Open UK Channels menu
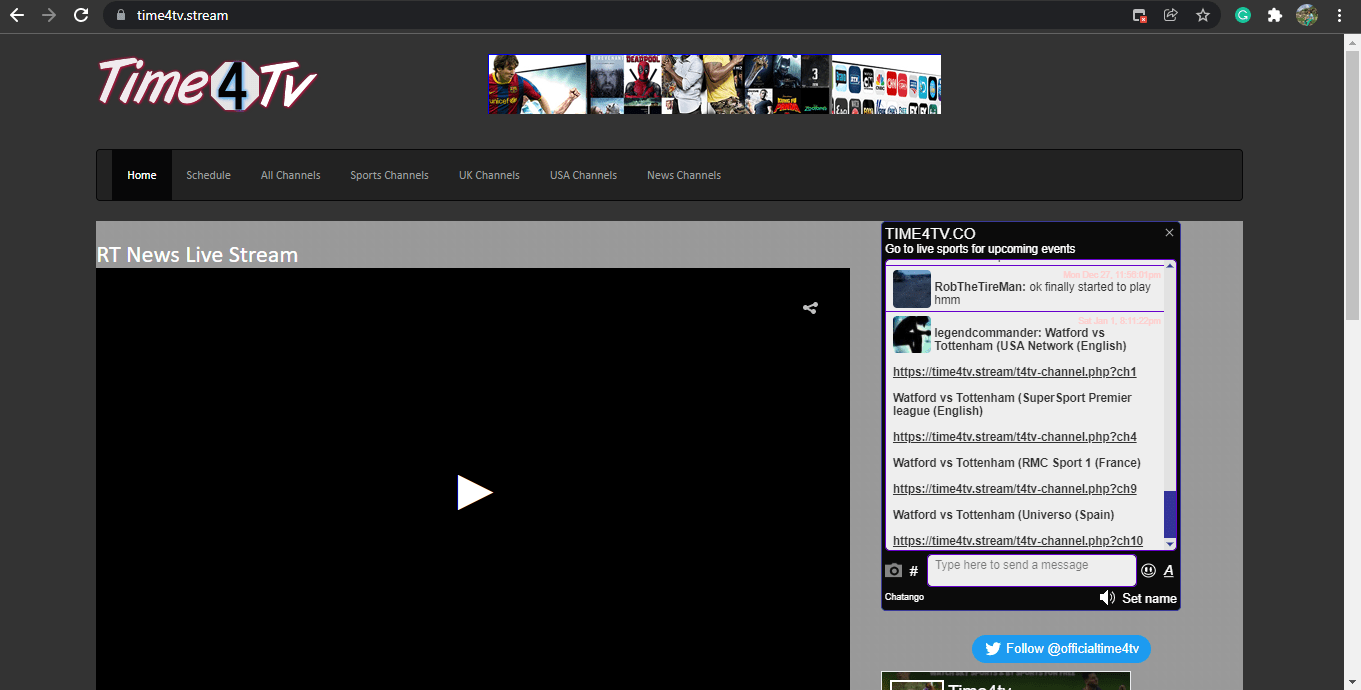This screenshot has width=1361, height=690. coord(489,175)
